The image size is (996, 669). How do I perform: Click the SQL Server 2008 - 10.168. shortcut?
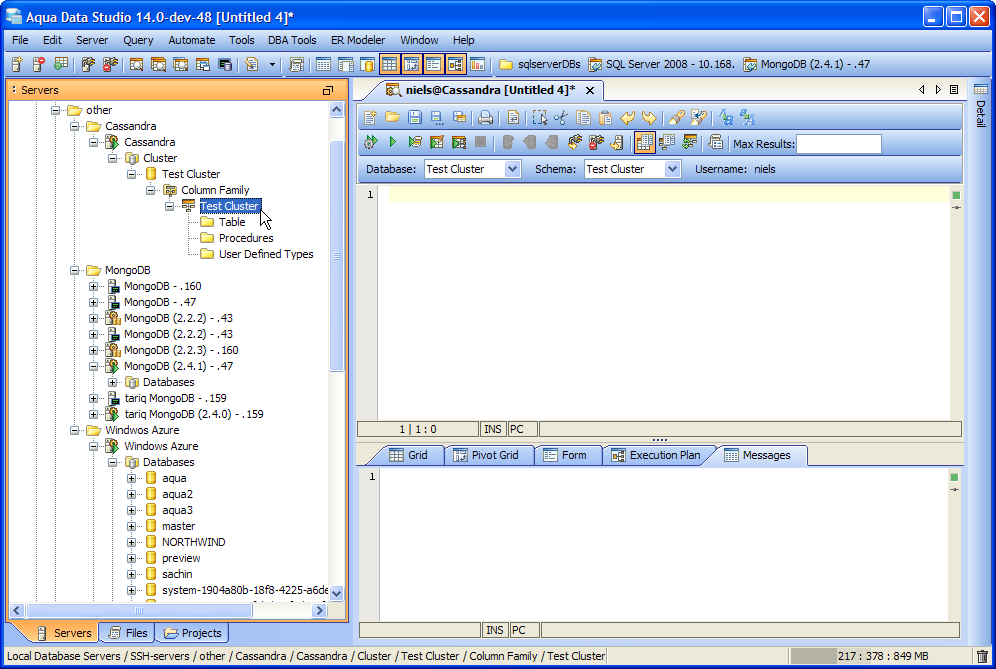[662, 64]
